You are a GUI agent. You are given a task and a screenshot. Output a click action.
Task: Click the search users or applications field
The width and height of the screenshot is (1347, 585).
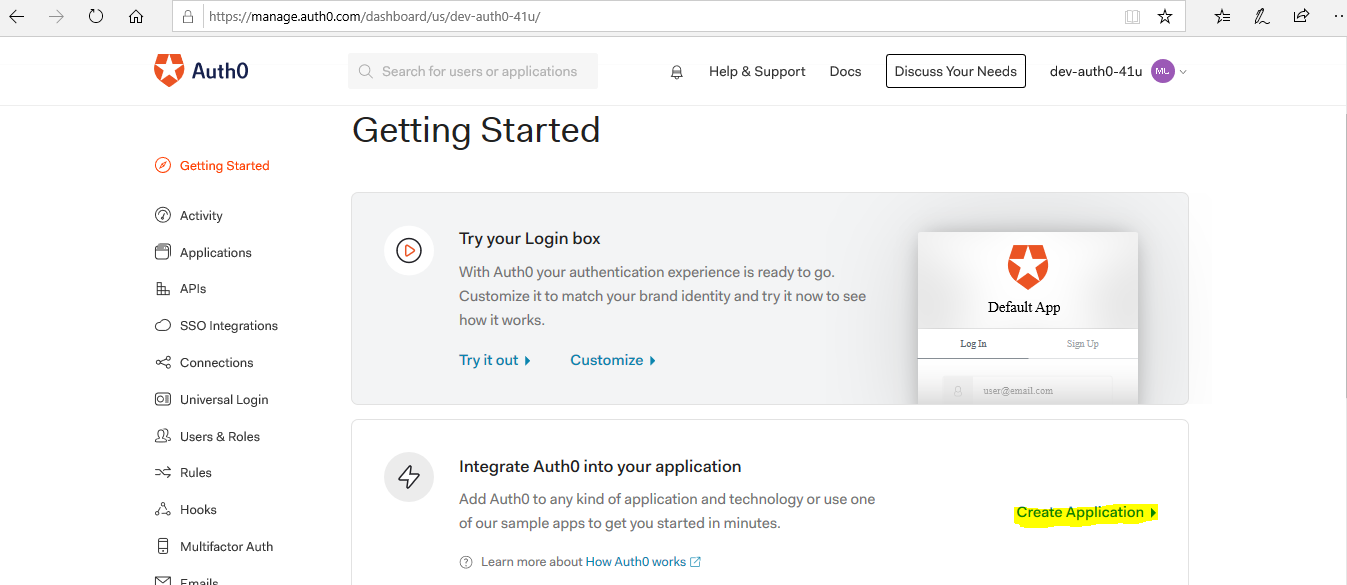(x=479, y=72)
